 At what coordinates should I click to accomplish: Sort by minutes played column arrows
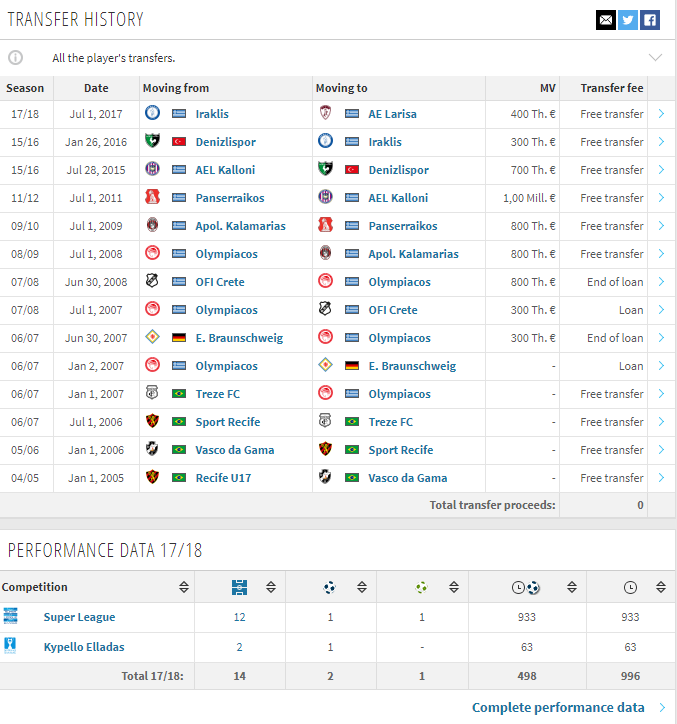(x=661, y=587)
